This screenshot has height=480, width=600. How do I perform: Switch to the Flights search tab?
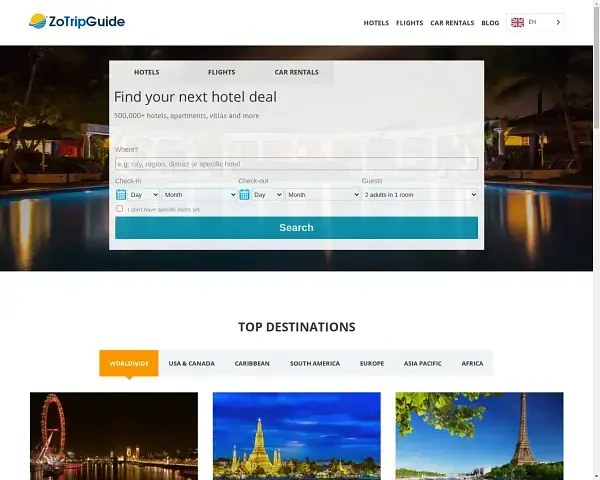coord(222,72)
